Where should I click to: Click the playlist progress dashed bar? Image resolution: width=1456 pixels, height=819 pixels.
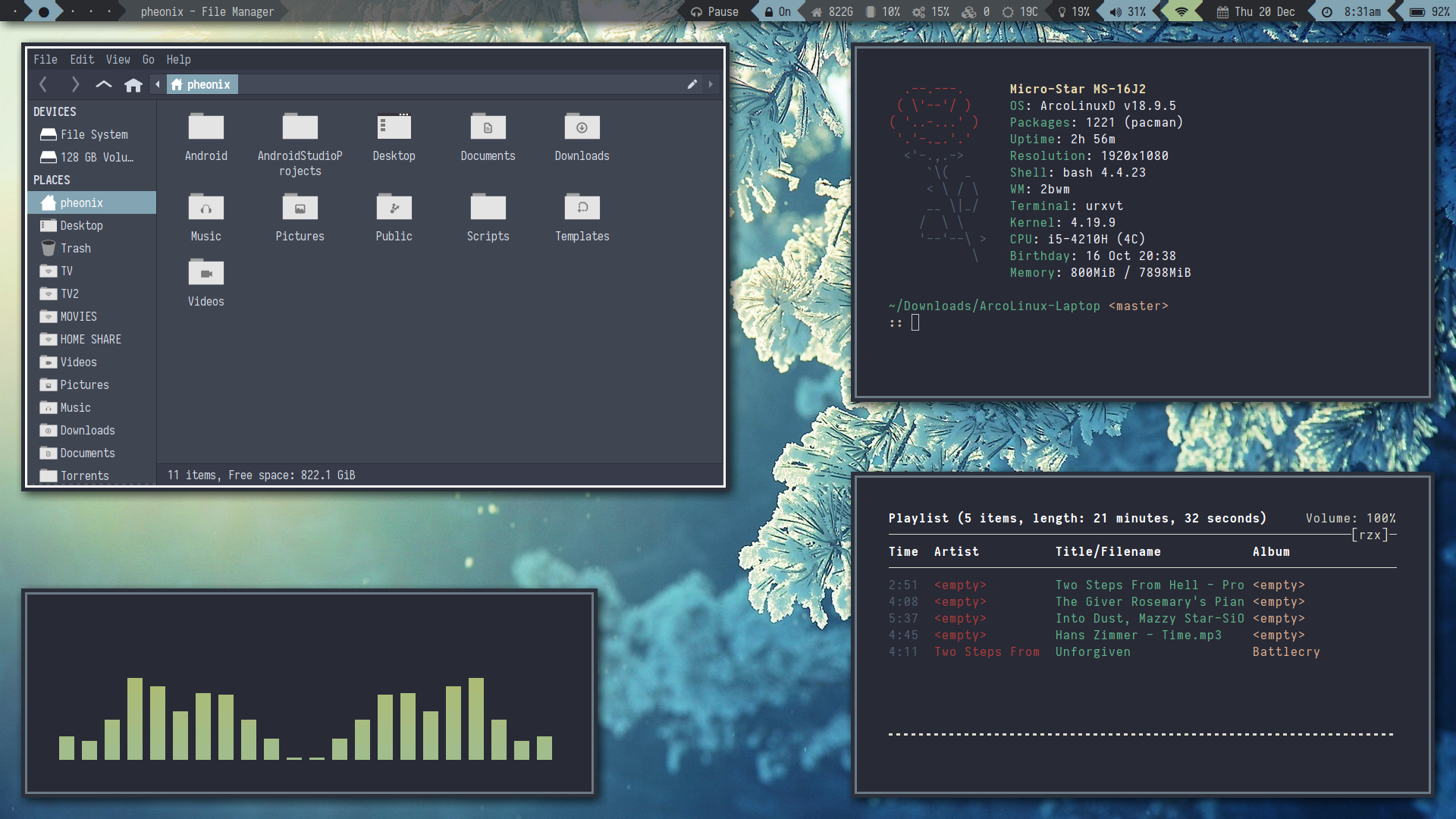point(1141,734)
